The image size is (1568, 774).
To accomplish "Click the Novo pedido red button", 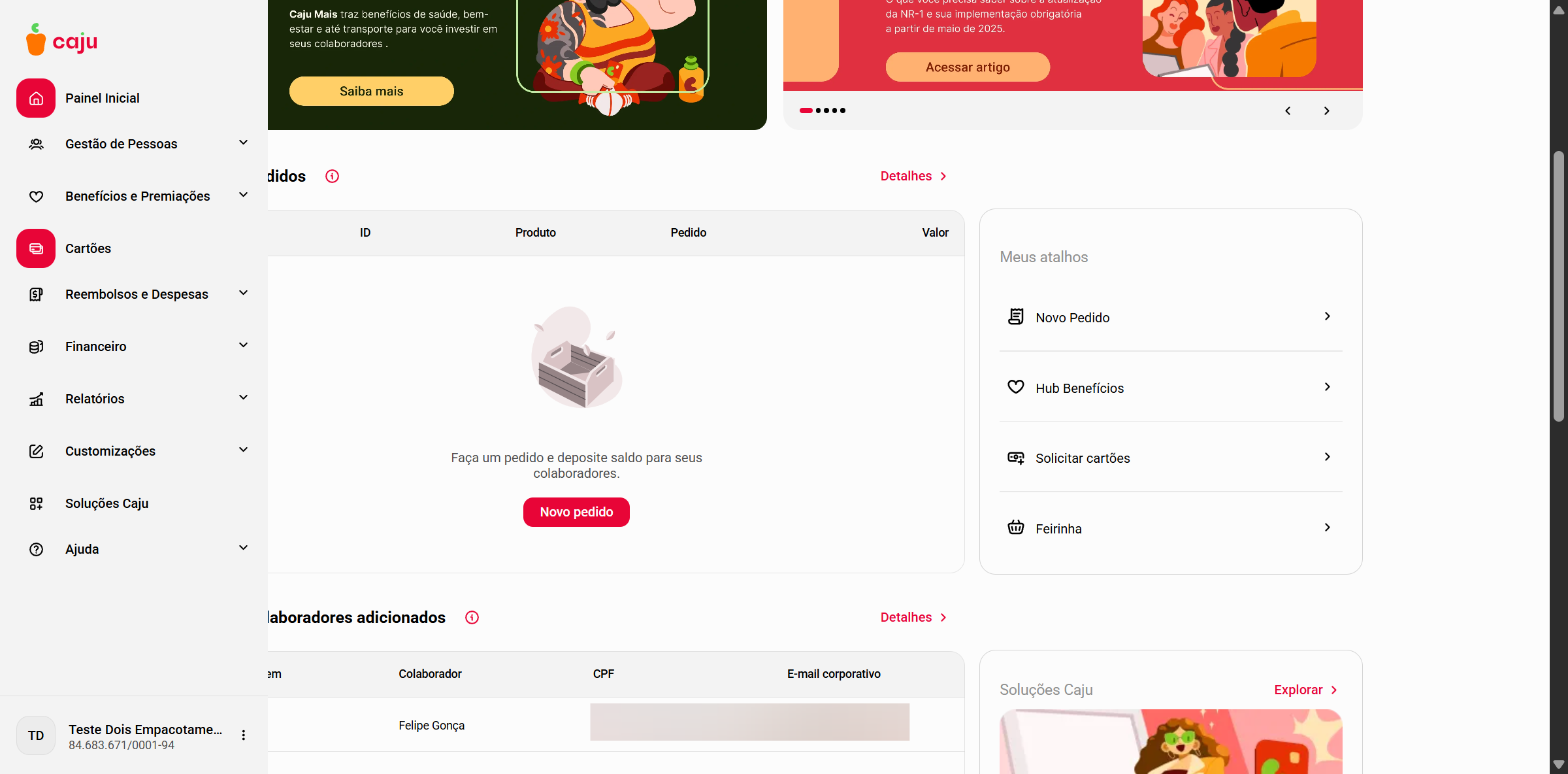I will click(x=576, y=512).
